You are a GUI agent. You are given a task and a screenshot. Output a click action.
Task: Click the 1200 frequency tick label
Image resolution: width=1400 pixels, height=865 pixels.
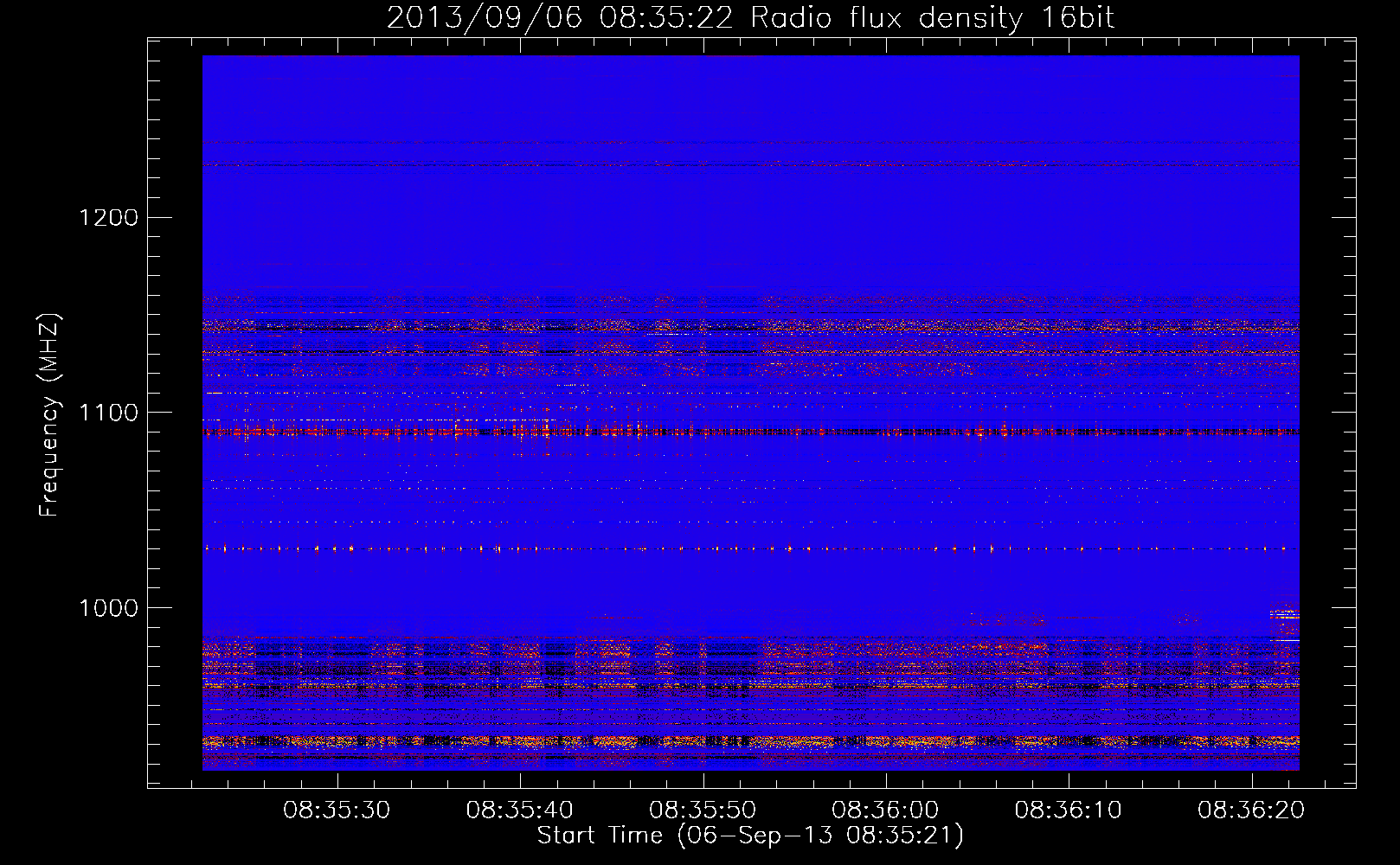click(x=109, y=217)
